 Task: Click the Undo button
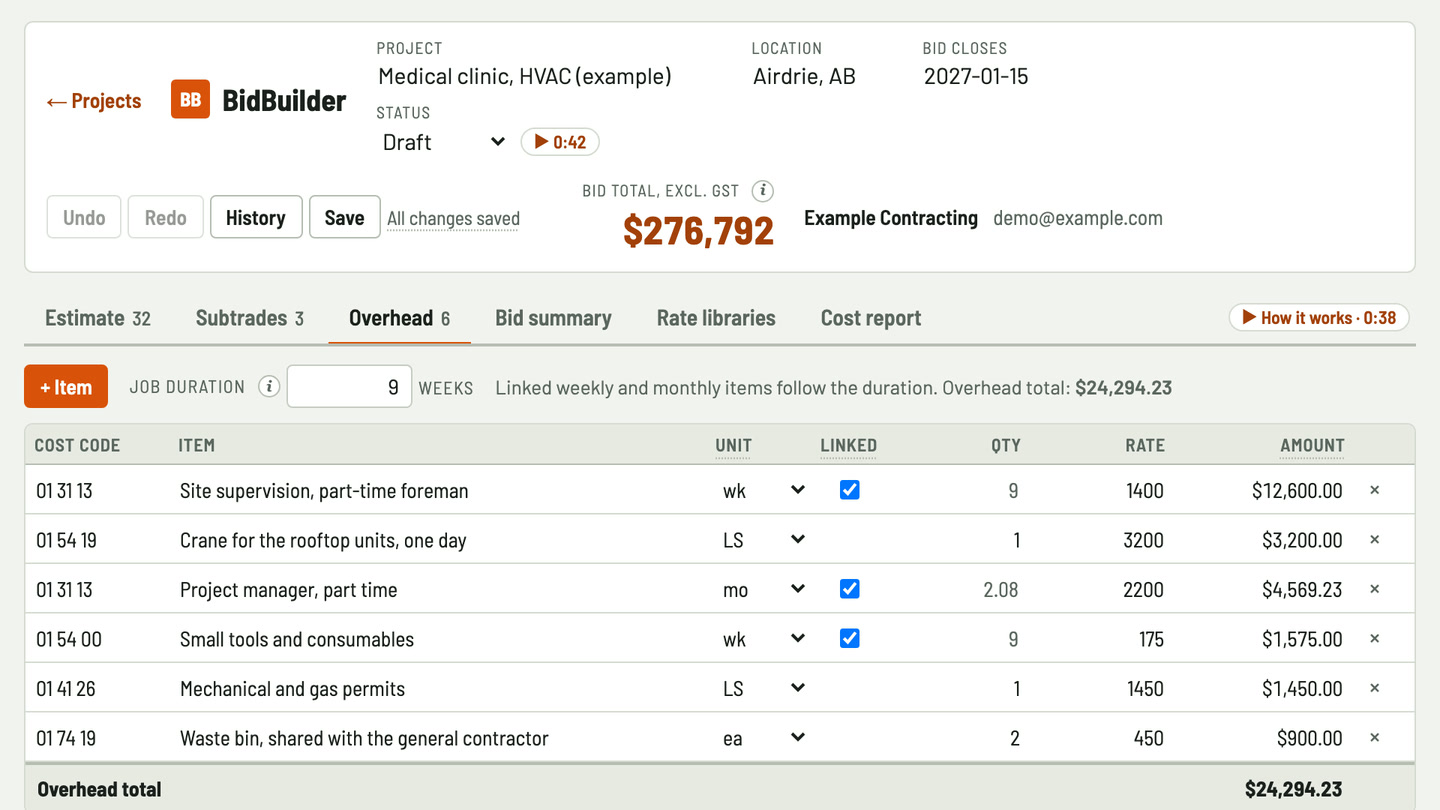[x=84, y=217]
